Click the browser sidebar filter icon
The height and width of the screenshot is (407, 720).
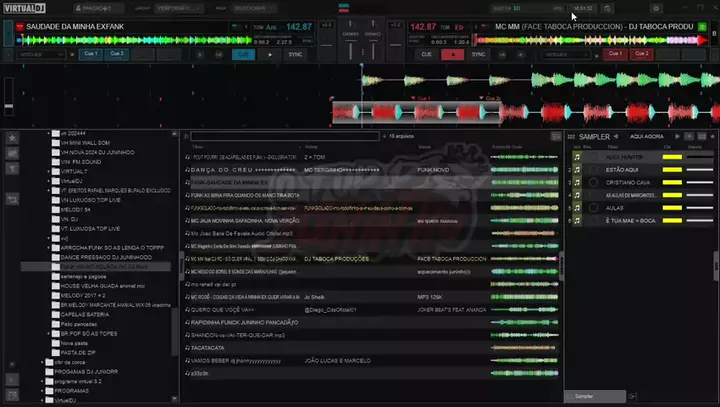point(12,169)
